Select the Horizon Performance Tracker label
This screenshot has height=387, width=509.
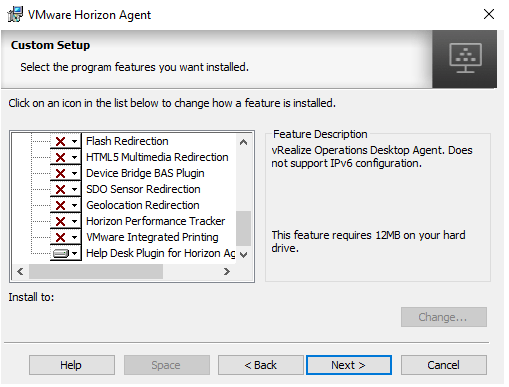[155, 221]
